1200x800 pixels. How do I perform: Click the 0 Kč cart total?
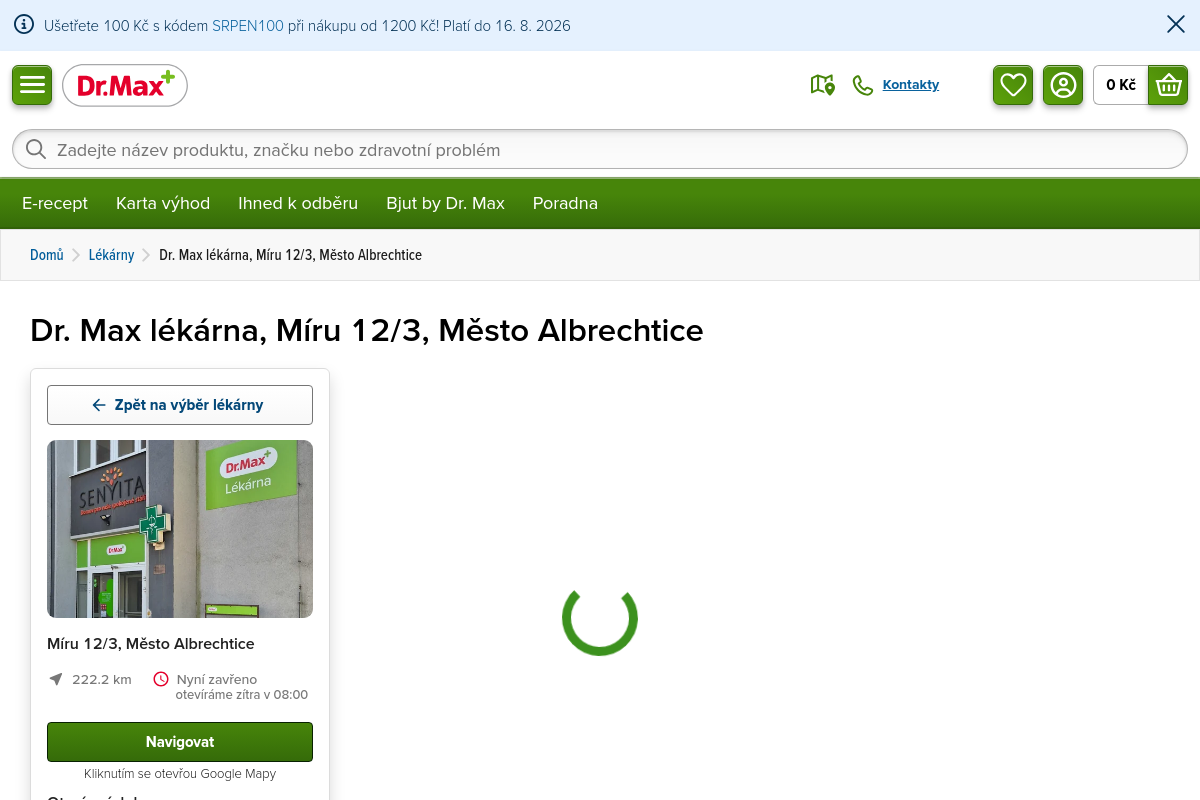[1121, 85]
